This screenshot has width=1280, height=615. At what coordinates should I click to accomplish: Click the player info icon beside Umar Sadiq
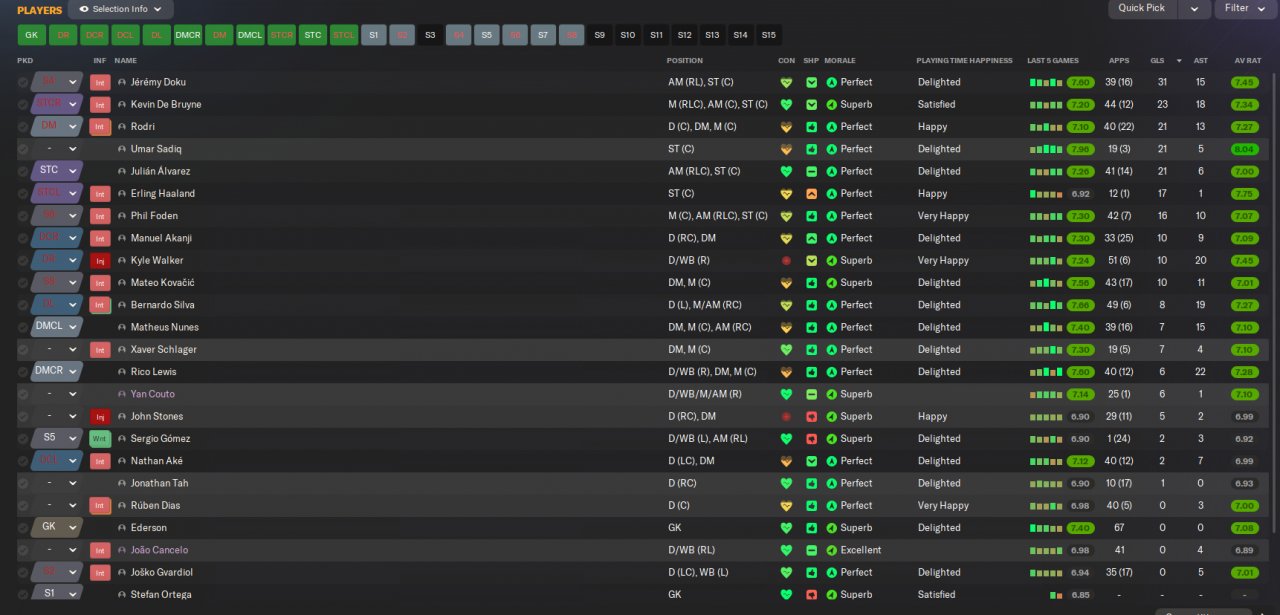[122, 149]
